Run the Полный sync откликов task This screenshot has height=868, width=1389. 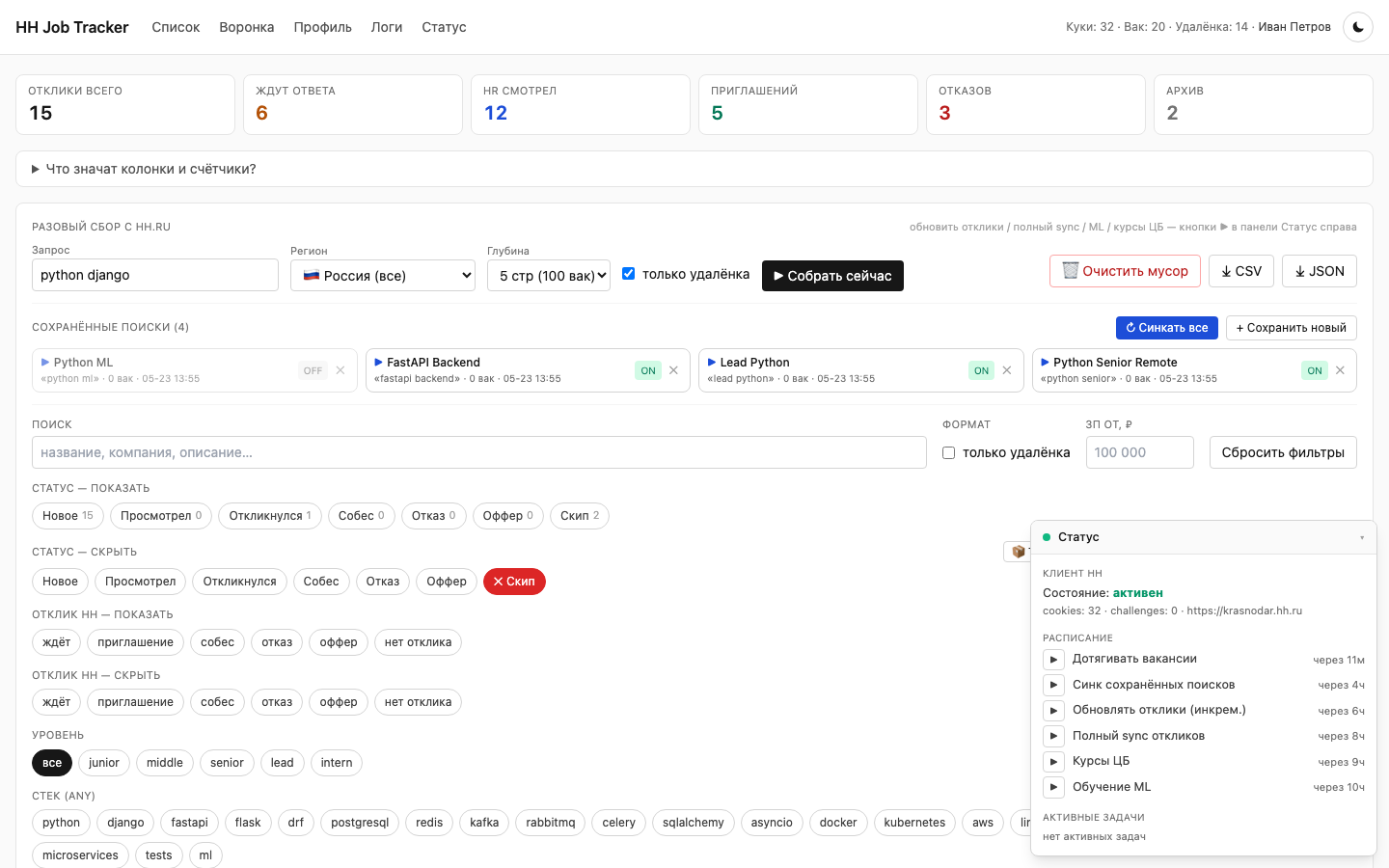(x=1053, y=736)
